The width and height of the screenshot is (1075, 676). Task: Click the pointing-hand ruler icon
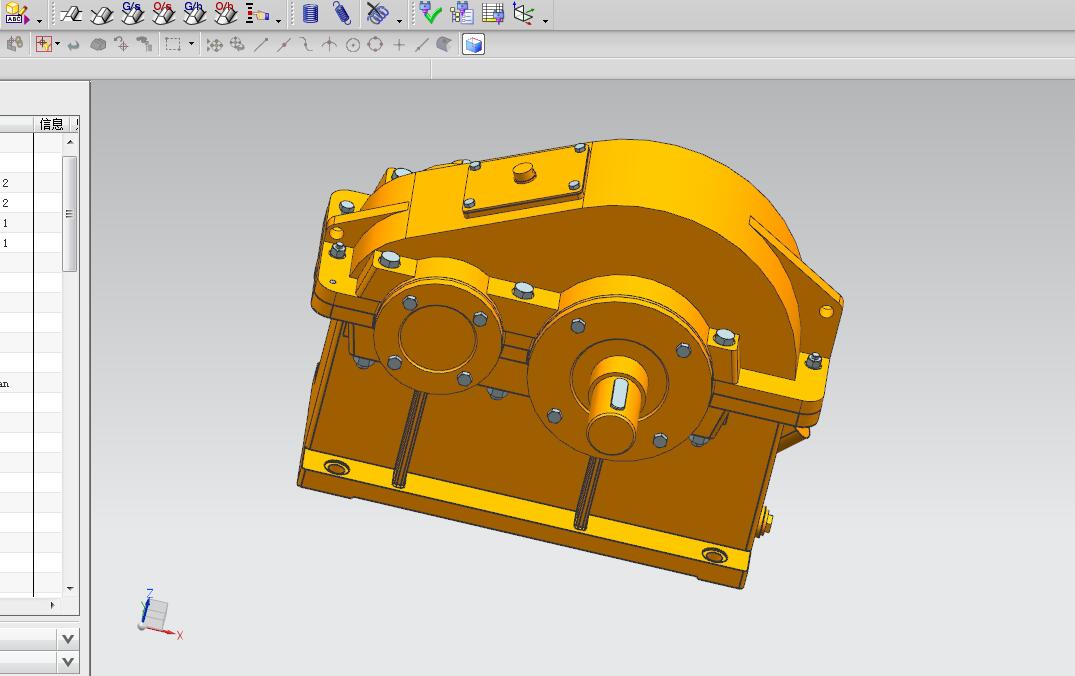click(x=257, y=13)
